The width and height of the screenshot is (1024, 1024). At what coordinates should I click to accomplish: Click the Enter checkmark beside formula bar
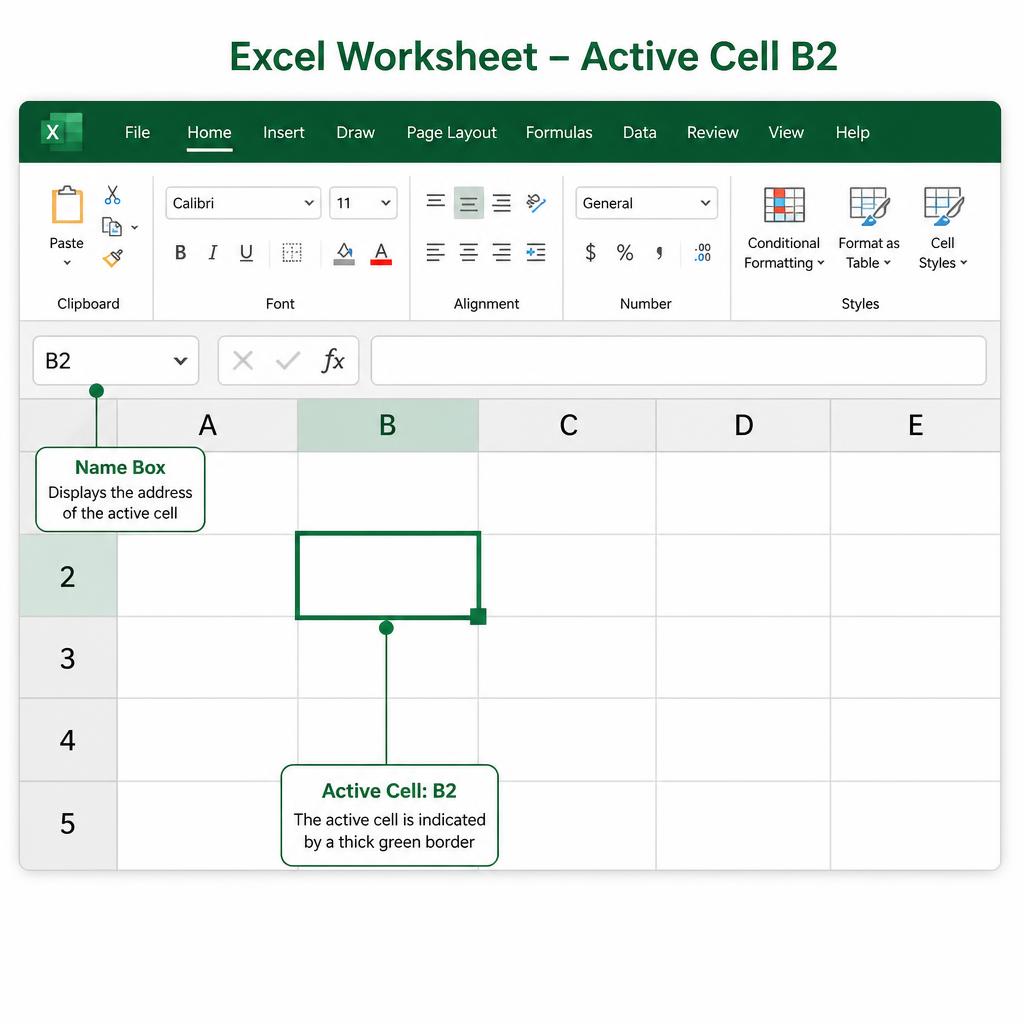288,360
